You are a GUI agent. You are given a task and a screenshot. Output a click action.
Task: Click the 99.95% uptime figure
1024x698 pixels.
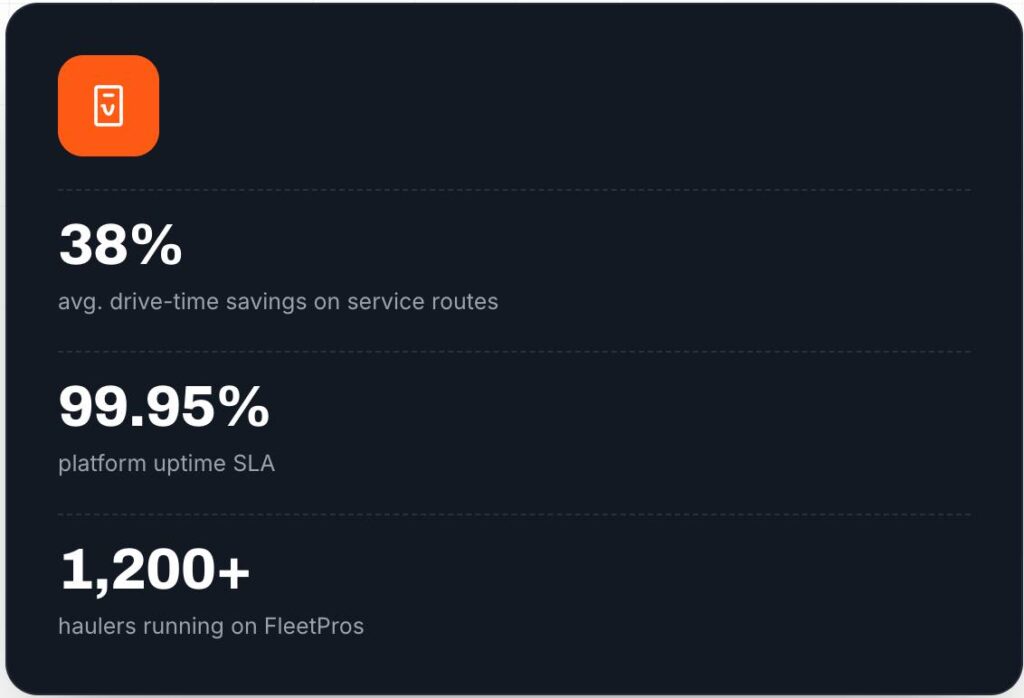pos(164,406)
